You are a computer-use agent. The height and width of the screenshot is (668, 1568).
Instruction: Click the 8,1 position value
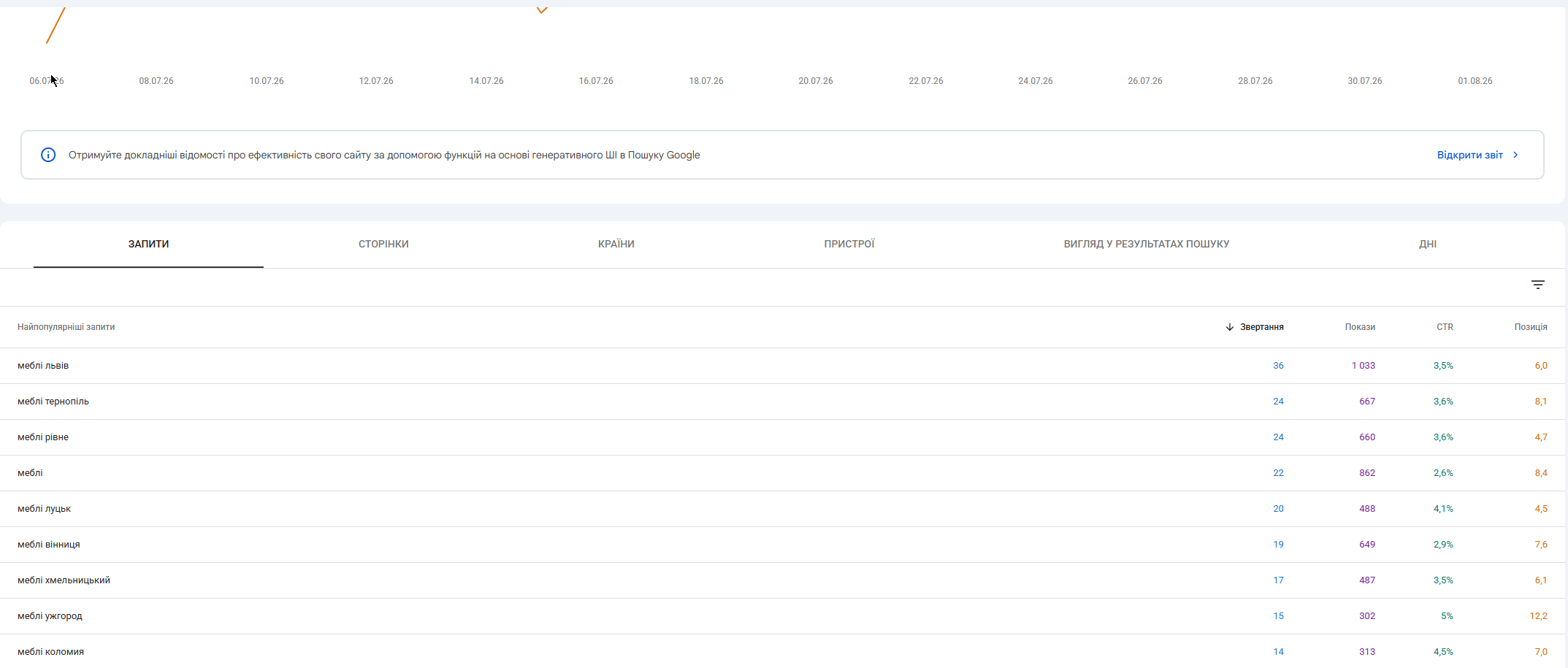1541,402
